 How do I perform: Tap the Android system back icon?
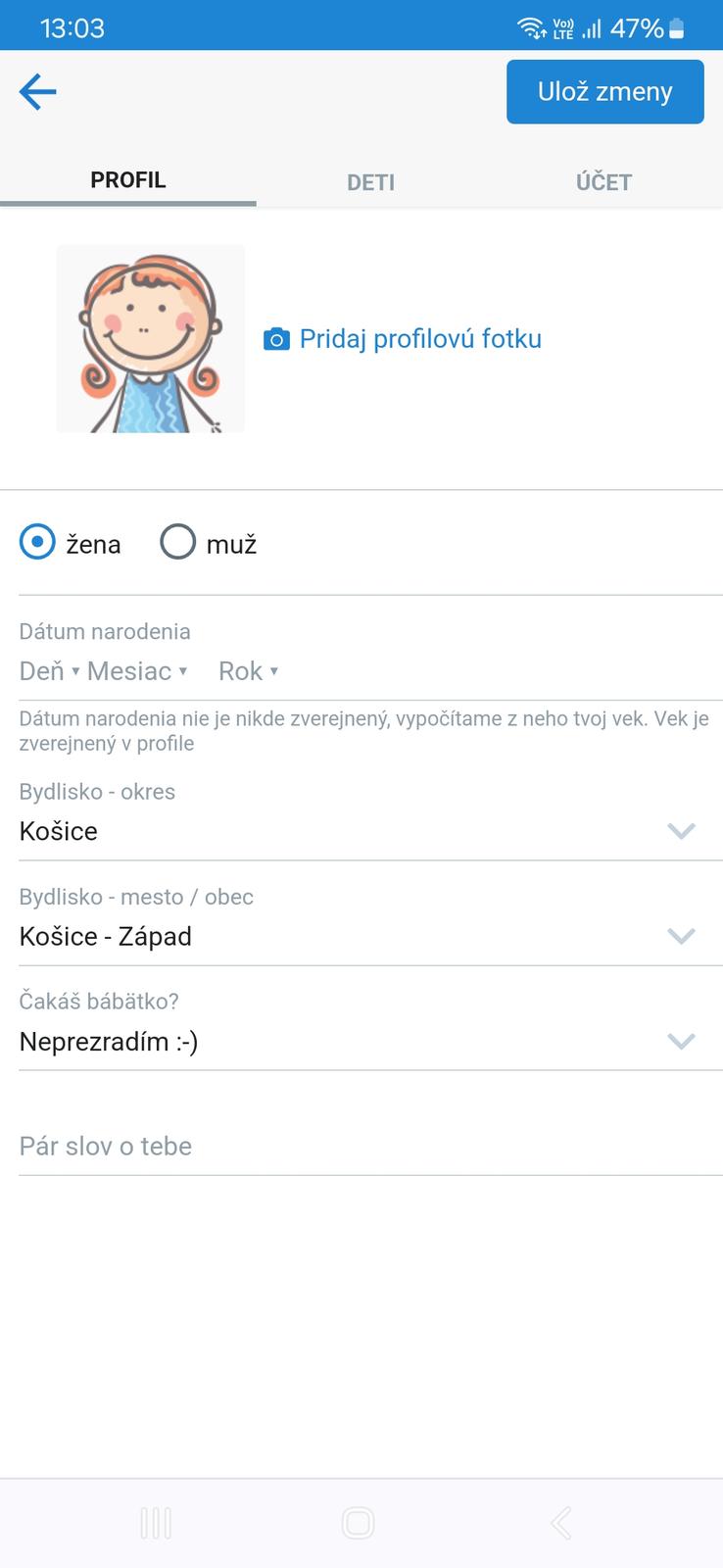coord(560,1523)
